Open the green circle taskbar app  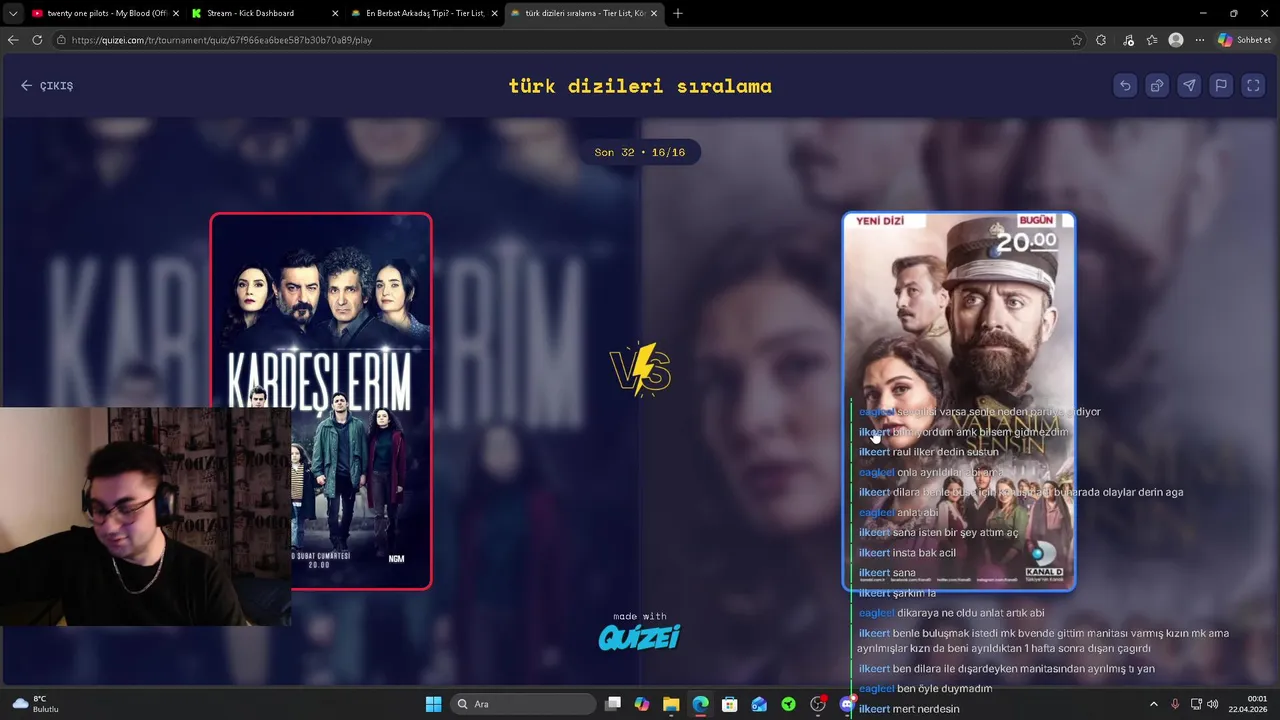tap(789, 704)
